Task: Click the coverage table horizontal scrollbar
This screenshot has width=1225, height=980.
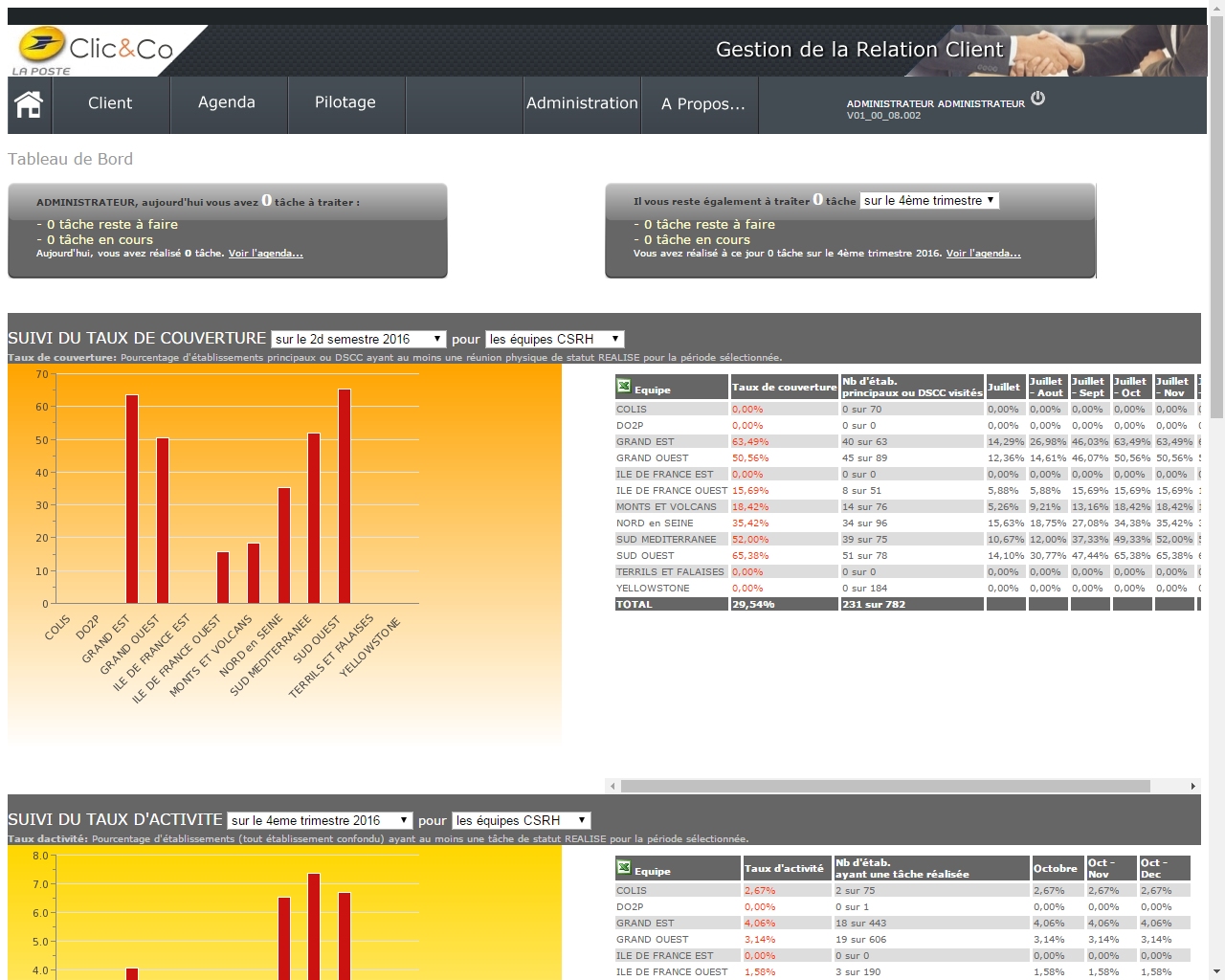Action: point(885,787)
